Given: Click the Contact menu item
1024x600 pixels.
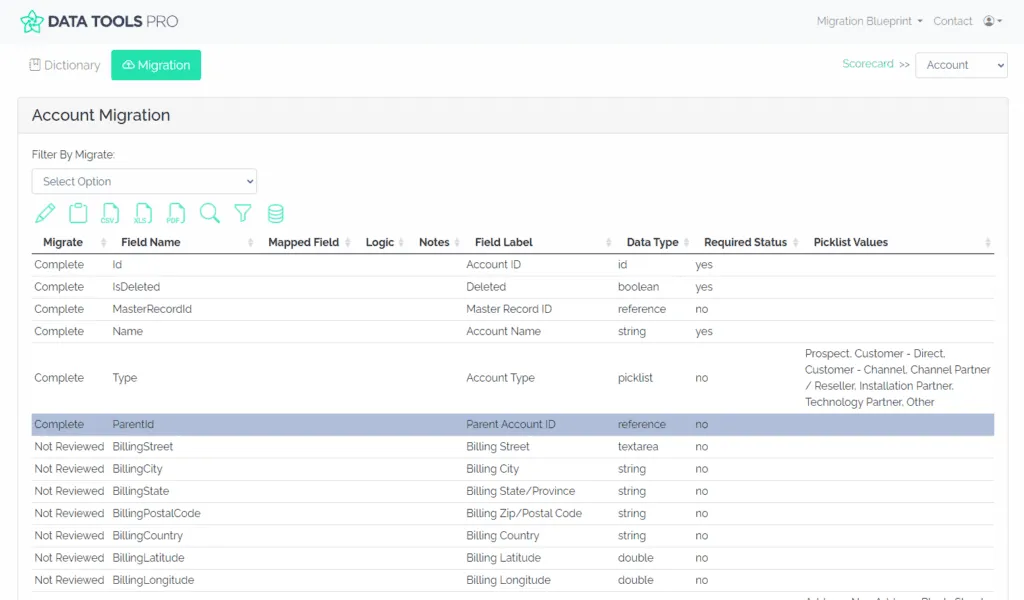Looking at the screenshot, I should [952, 20].
